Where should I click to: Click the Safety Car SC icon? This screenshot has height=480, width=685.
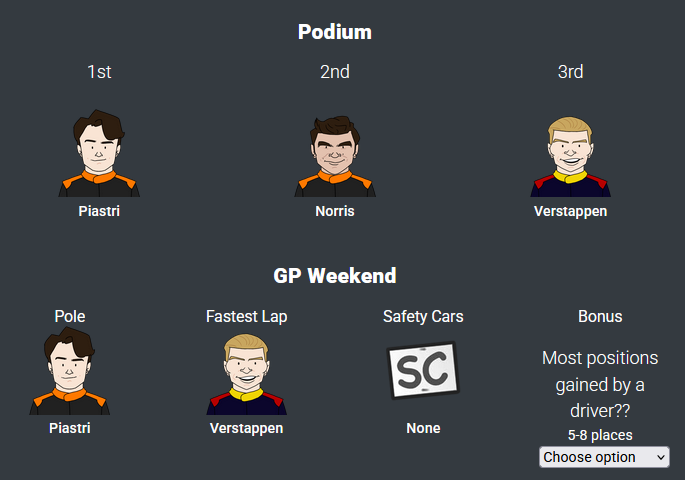click(423, 372)
